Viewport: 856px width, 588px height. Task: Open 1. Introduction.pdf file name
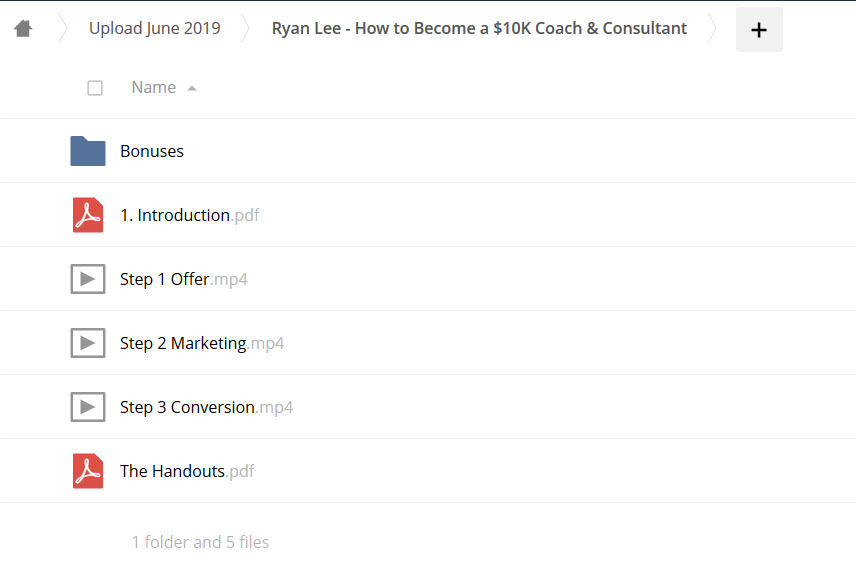[x=189, y=215]
